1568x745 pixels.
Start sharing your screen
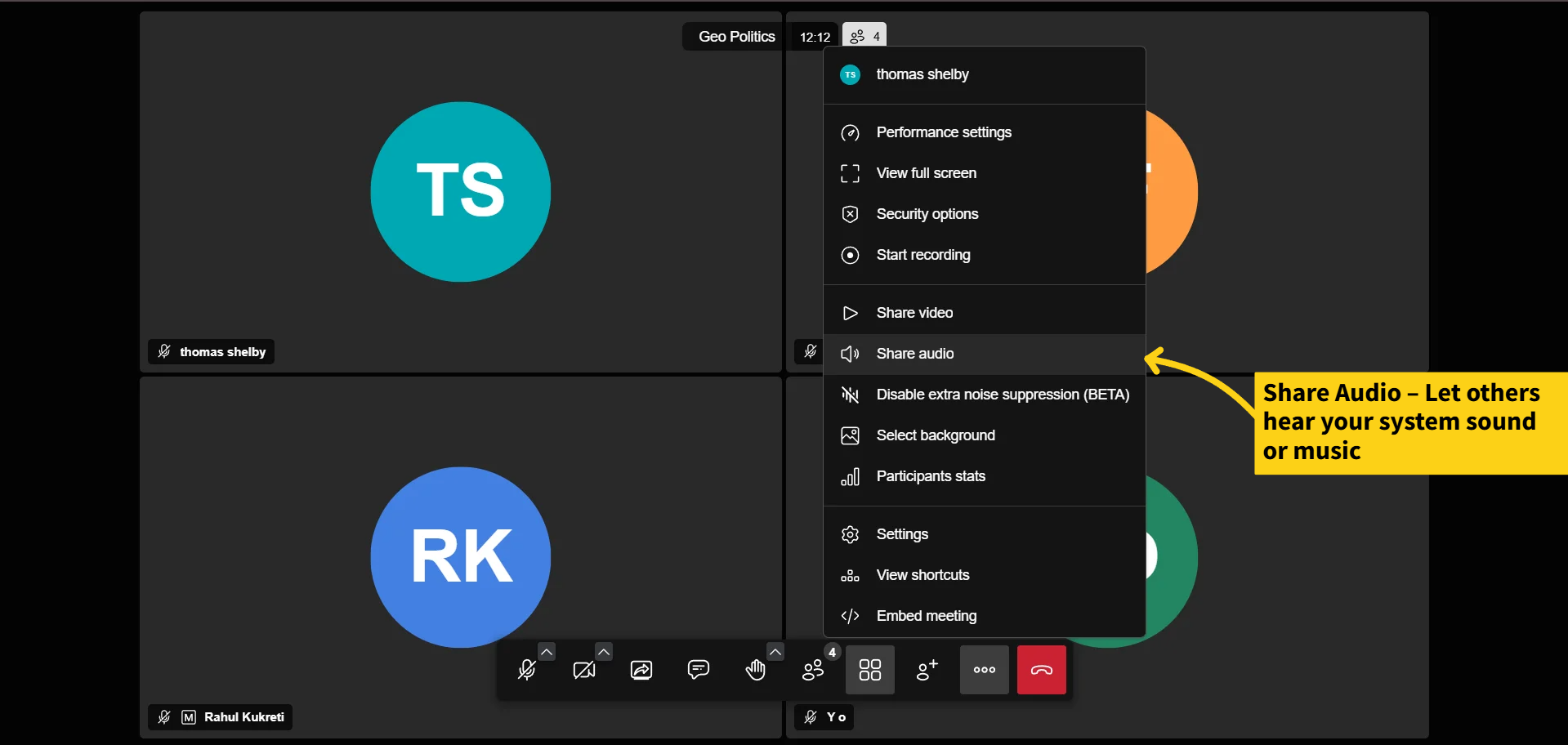641,670
